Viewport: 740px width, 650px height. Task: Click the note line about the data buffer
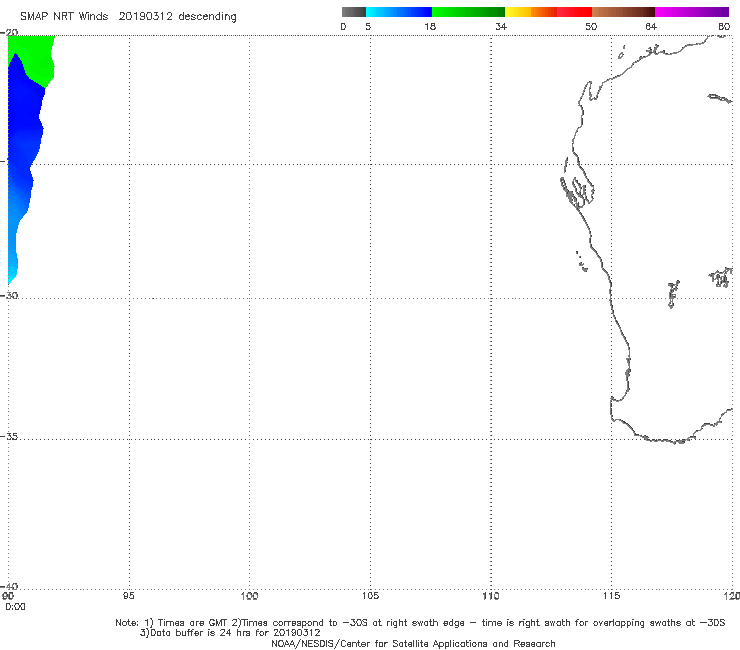pyautogui.click(x=230, y=633)
